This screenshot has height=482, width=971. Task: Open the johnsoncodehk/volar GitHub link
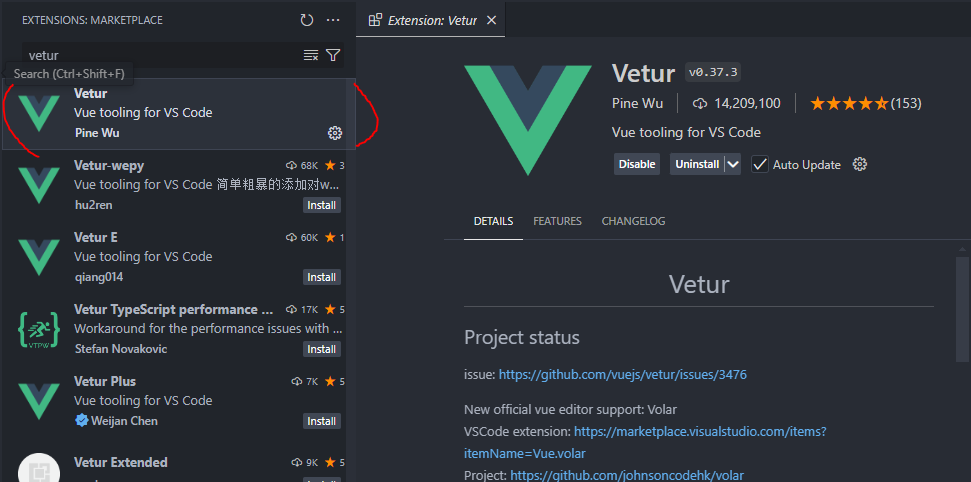(x=627, y=475)
